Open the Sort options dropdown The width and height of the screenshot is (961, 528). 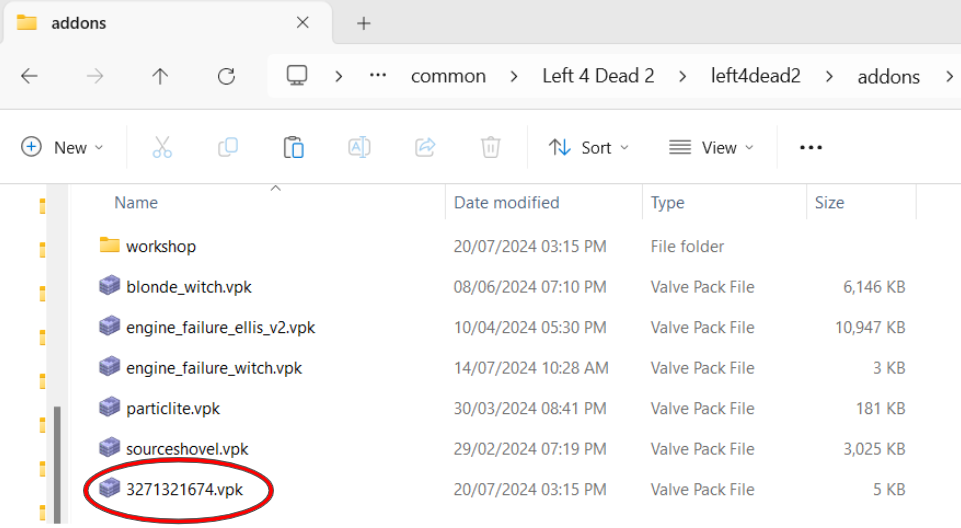588,148
